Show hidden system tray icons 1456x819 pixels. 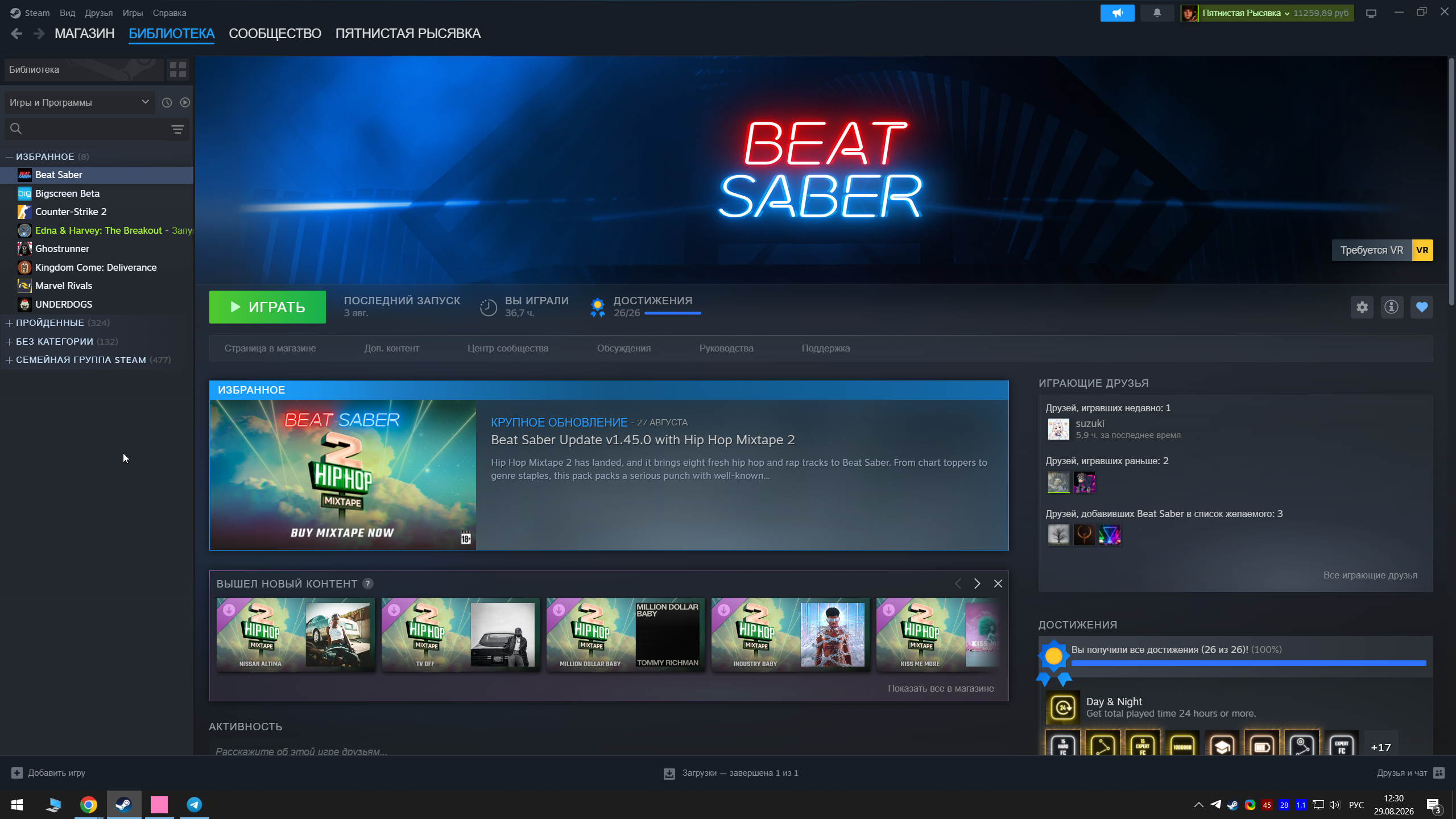click(1198, 805)
